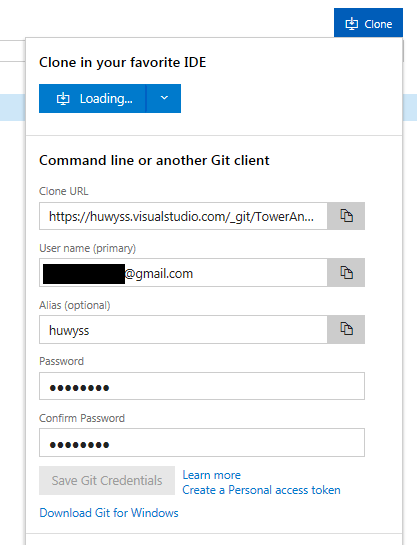
Task: Click the Alias (optional) label
Action: pyautogui.click(x=75, y=305)
